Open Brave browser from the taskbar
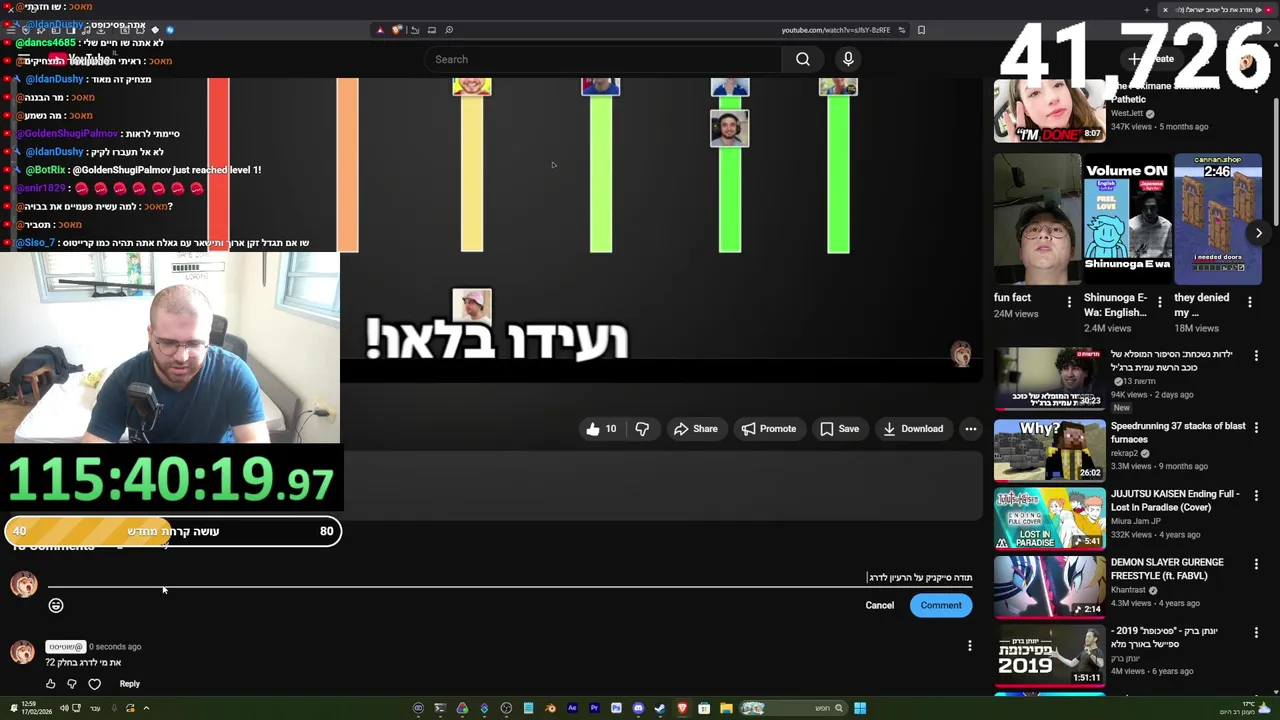1280x720 pixels. click(x=682, y=708)
